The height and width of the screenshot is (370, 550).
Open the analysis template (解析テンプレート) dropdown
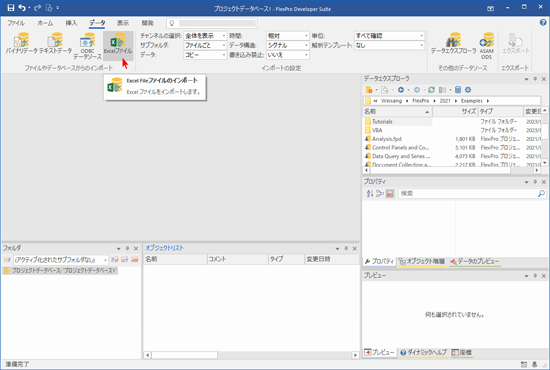(x=389, y=45)
